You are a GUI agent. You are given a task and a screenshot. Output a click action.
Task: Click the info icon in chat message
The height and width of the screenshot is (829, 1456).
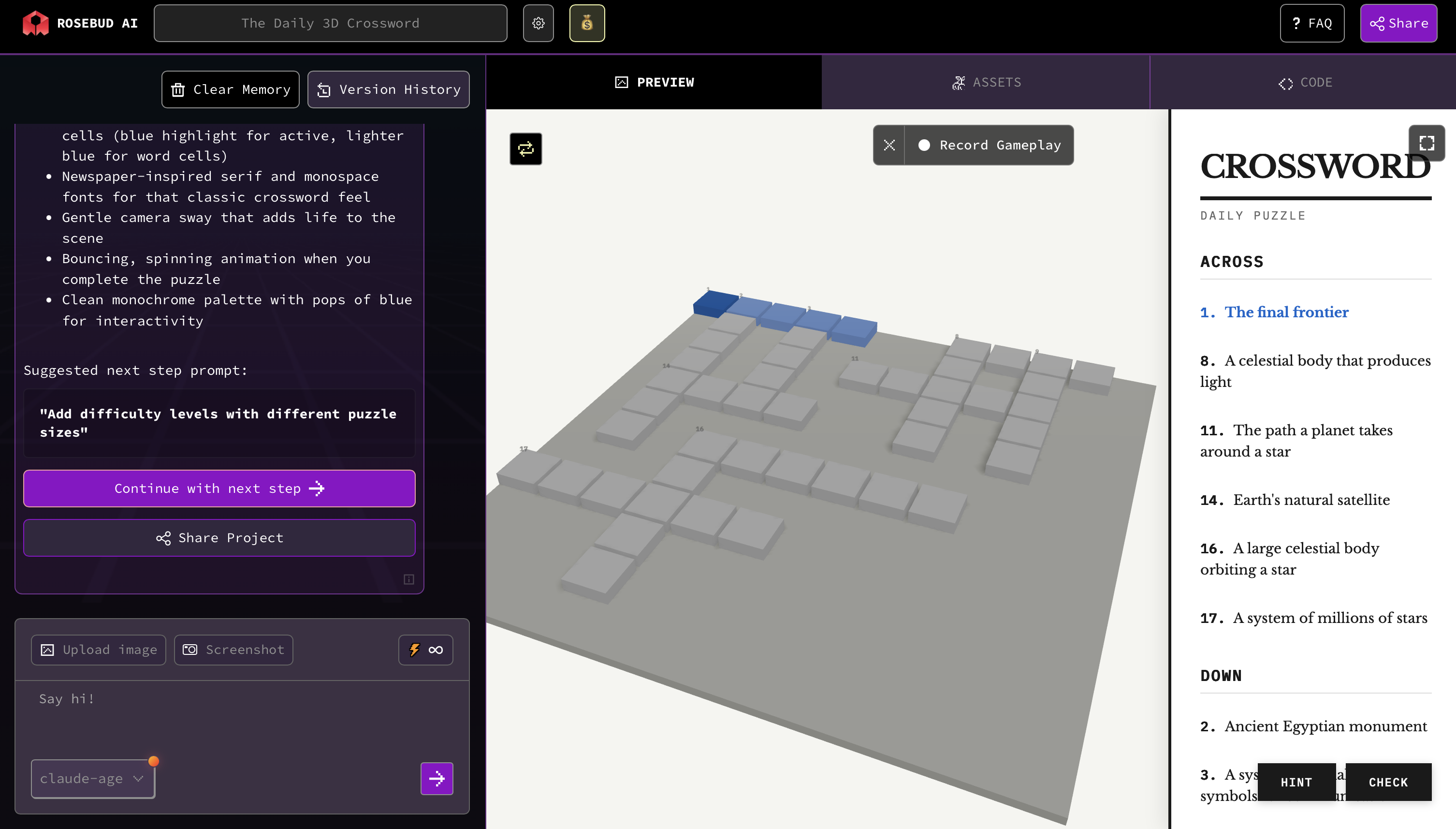point(408,579)
